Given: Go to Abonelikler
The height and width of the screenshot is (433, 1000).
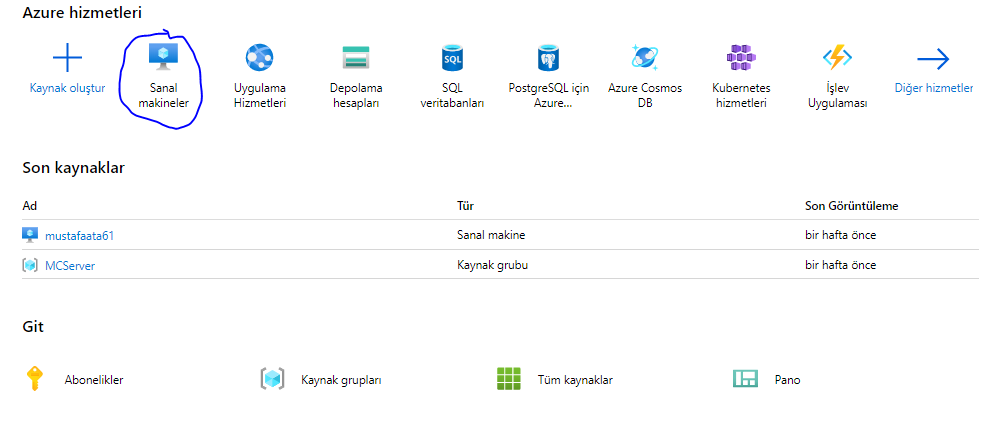Looking at the screenshot, I should pos(94,380).
